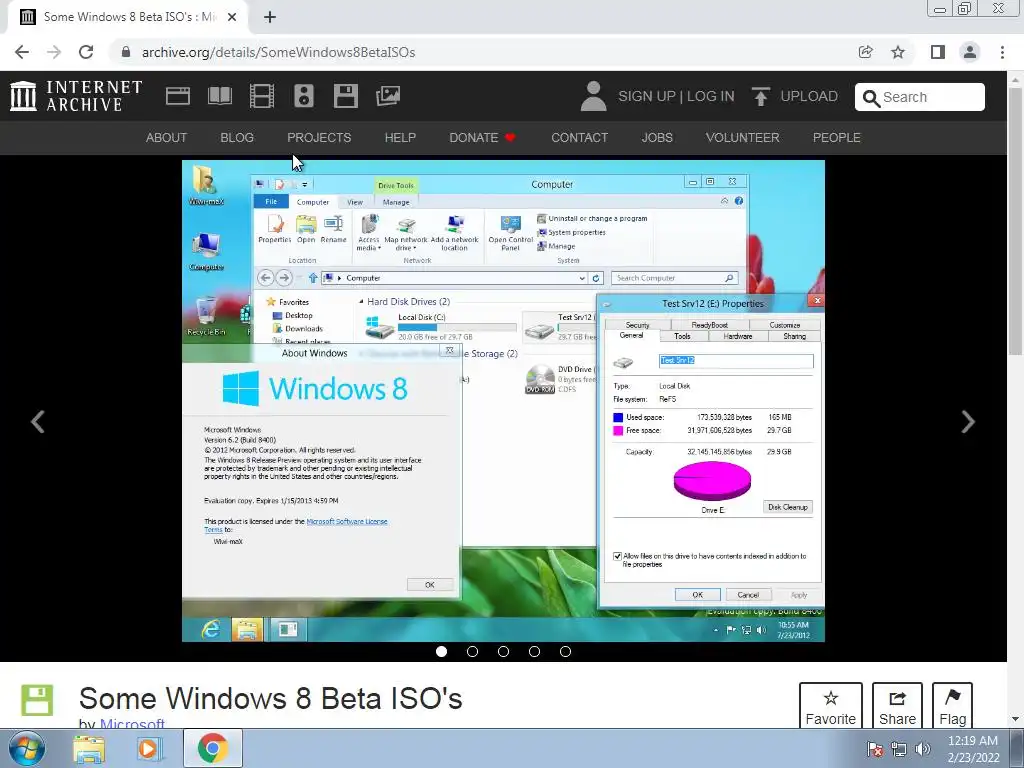Show the second carousel screenshot
The height and width of the screenshot is (768, 1024).
click(x=472, y=651)
